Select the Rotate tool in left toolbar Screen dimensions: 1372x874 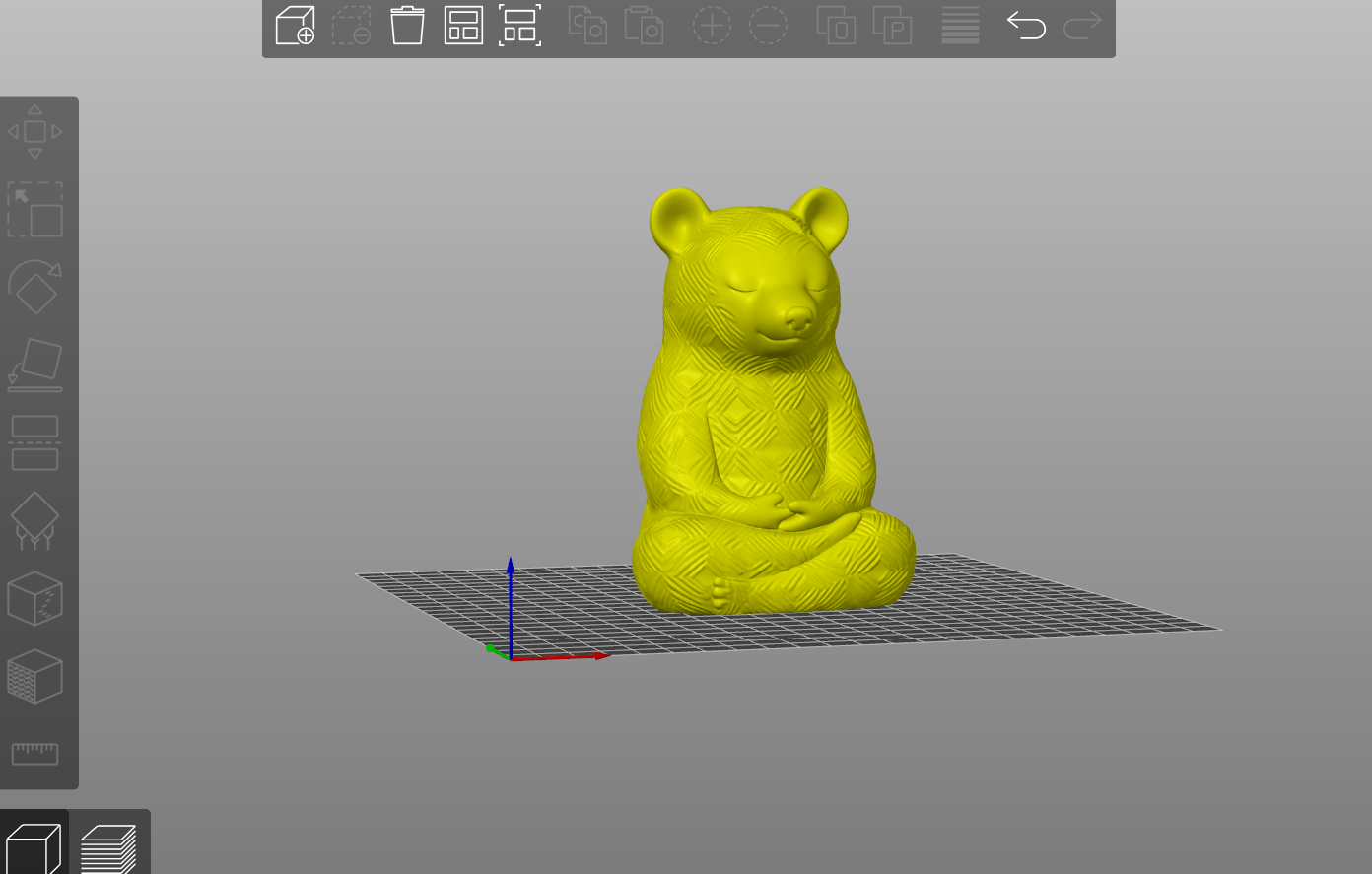34,287
